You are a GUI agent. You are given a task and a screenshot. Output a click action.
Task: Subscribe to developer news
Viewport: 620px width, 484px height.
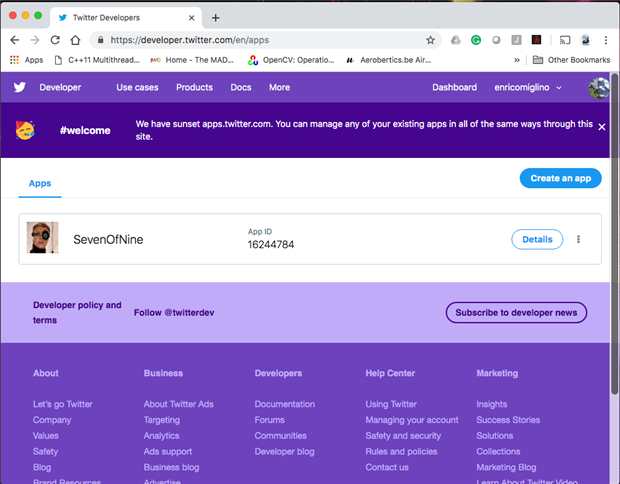[516, 313]
